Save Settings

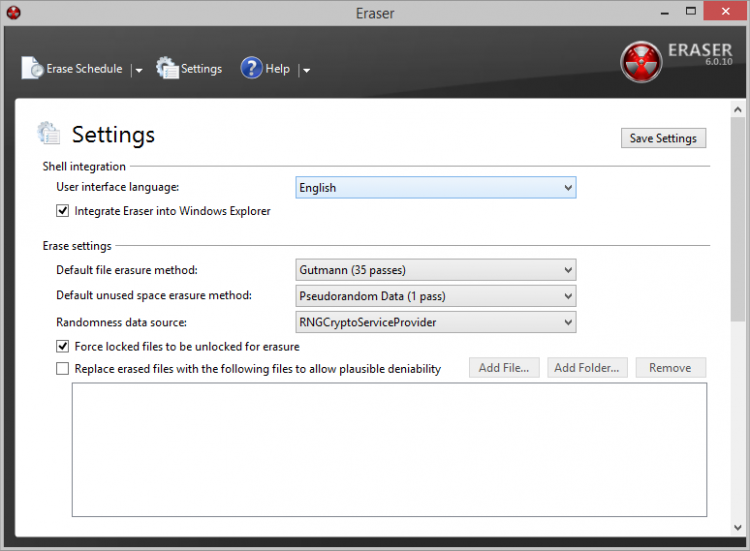[663, 138]
